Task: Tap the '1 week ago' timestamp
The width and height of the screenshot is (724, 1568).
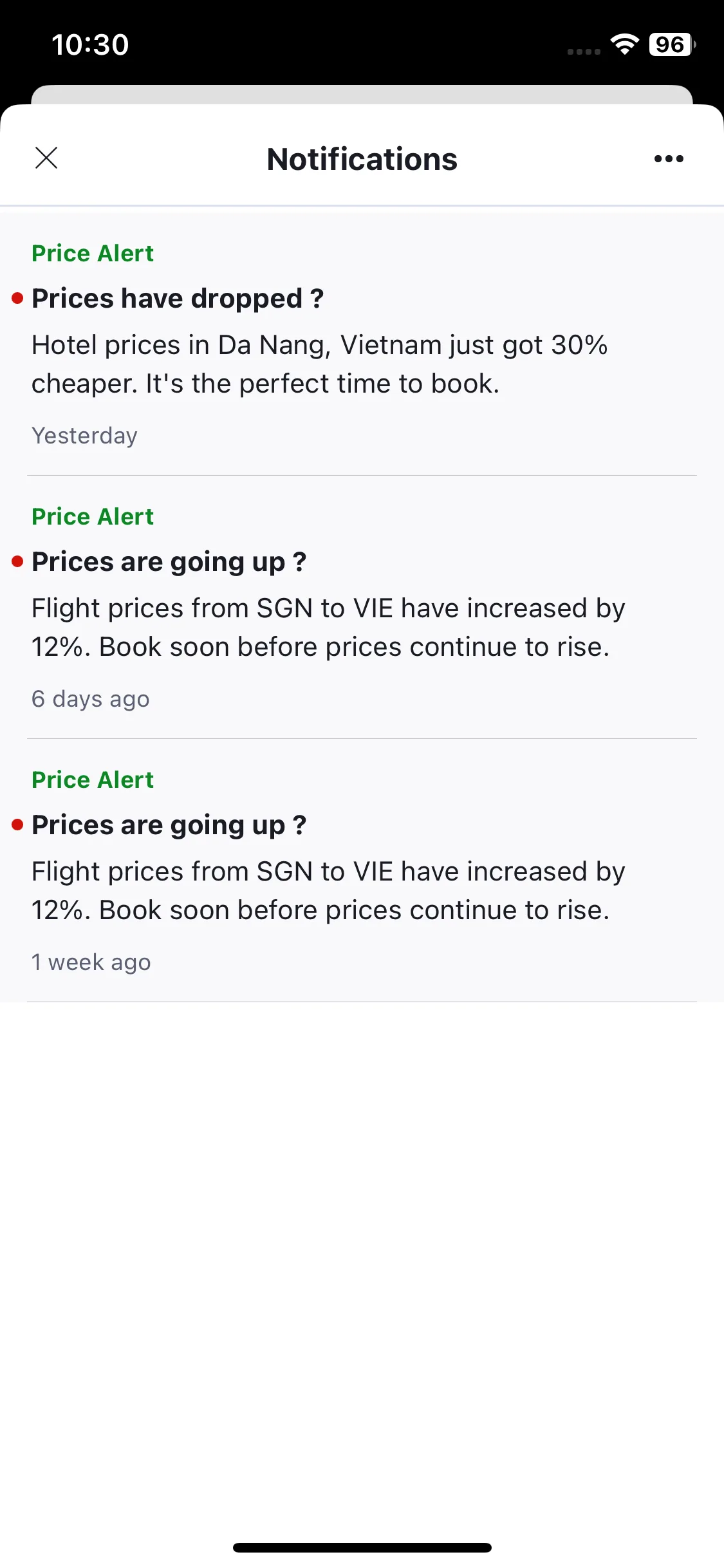Action: tap(91, 962)
